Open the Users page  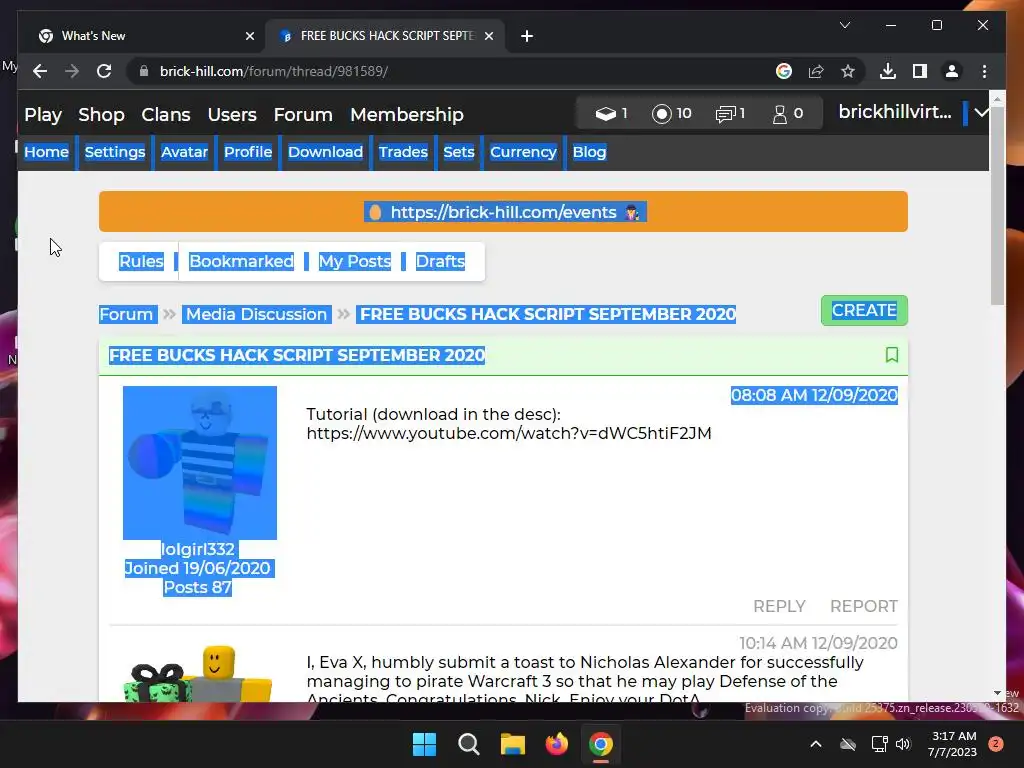click(x=232, y=114)
